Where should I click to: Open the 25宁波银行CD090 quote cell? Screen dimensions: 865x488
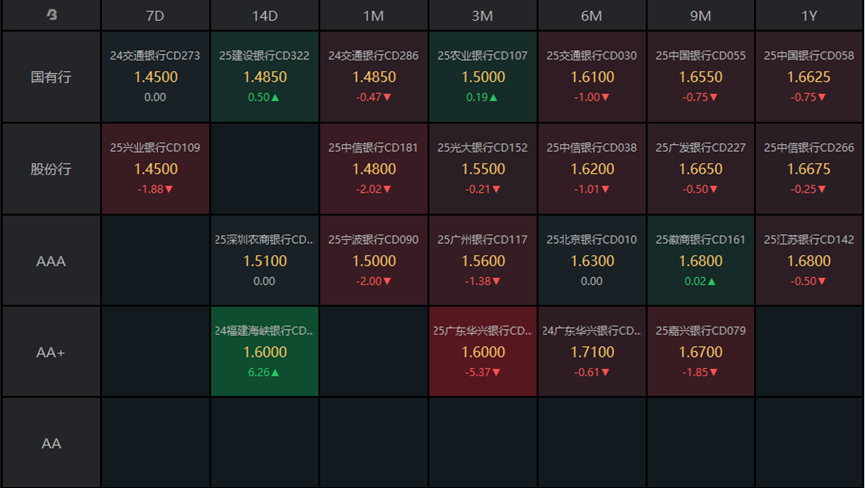[x=373, y=260]
